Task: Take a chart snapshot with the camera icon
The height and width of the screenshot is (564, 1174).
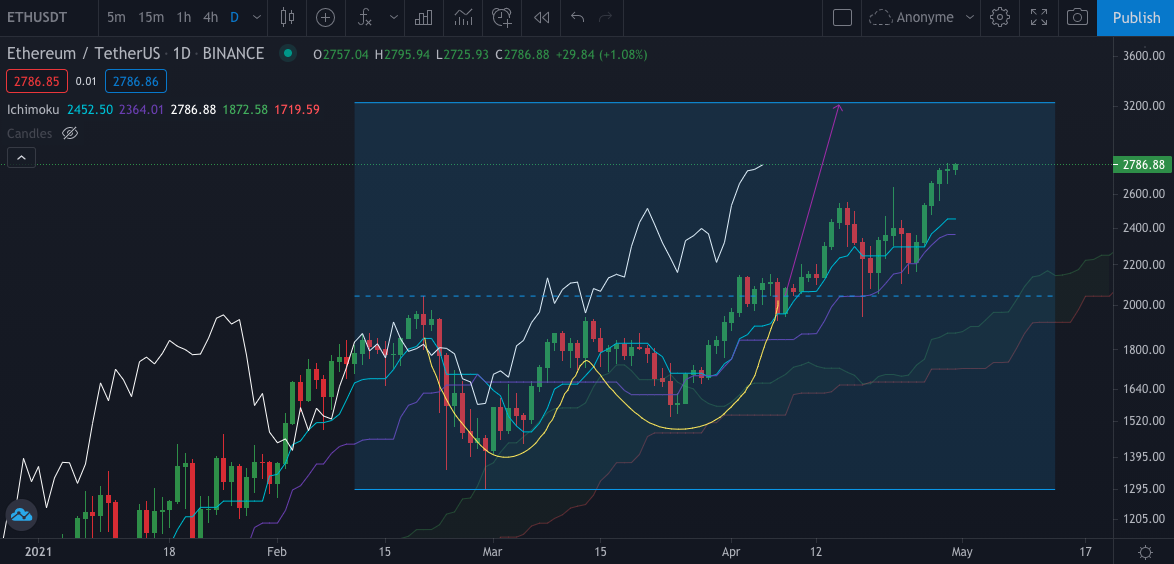Action: [x=1077, y=17]
